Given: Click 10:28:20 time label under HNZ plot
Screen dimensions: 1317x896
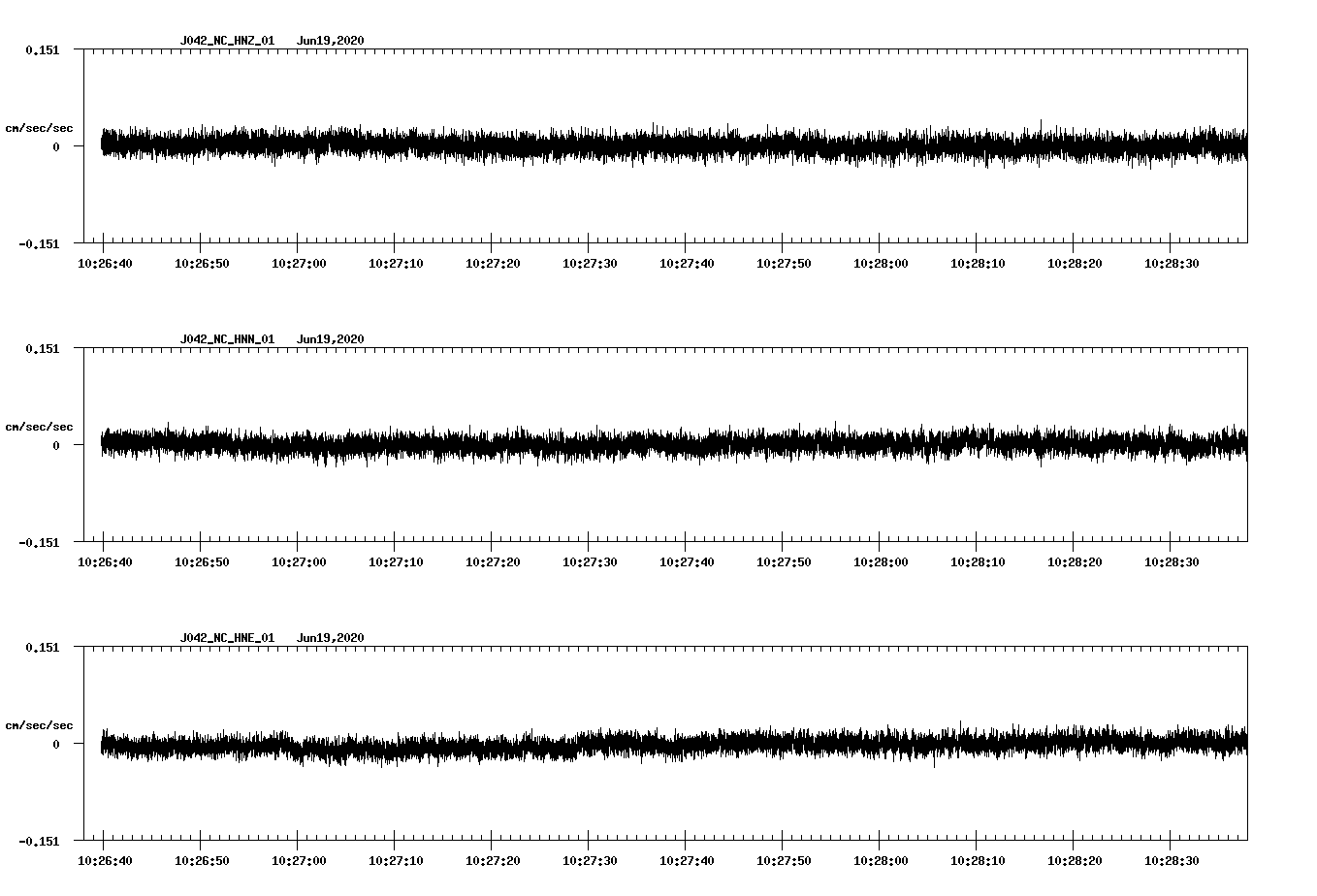Looking at the screenshot, I should point(1075,264).
